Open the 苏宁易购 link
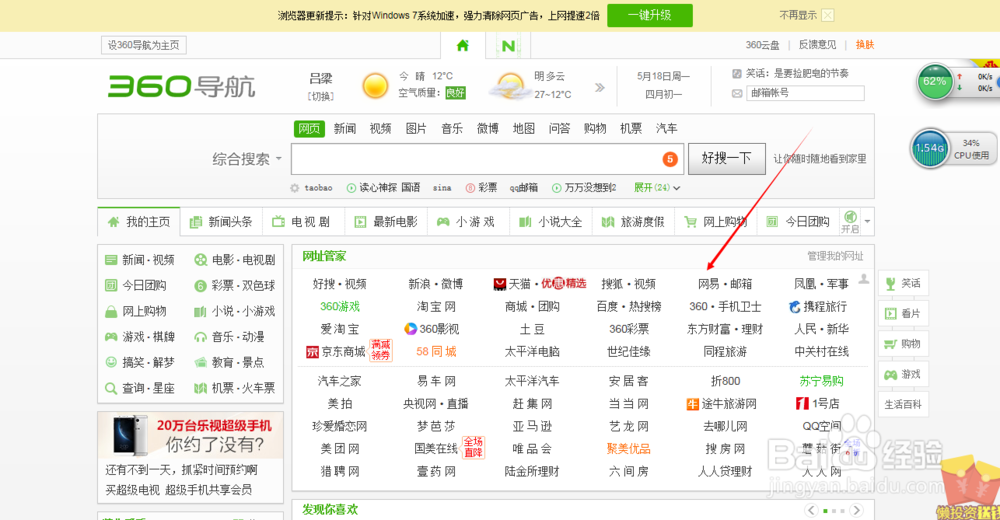Image resolution: width=1000 pixels, height=520 pixels. coord(821,381)
